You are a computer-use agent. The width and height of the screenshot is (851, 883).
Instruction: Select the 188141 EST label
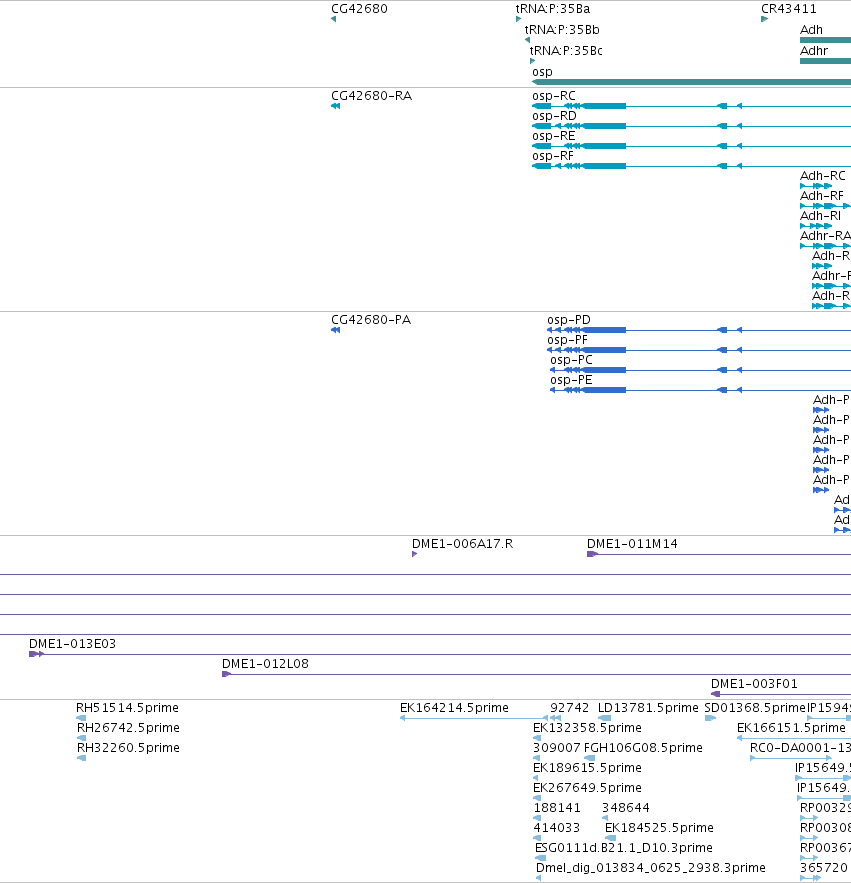click(x=556, y=808)
